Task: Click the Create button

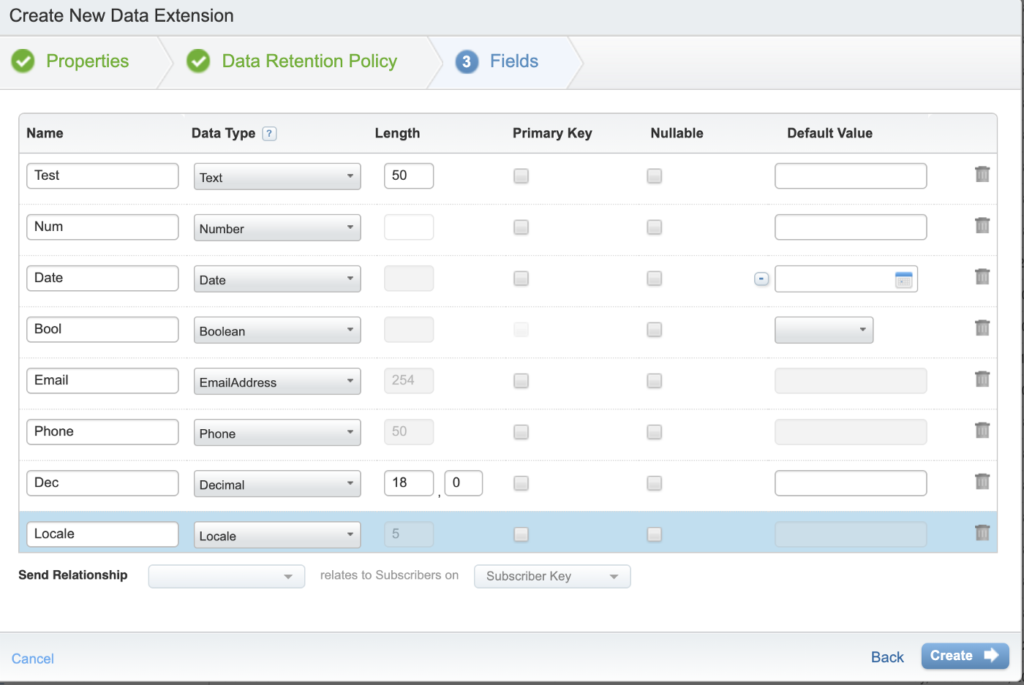Action: [x=964, y=656]
